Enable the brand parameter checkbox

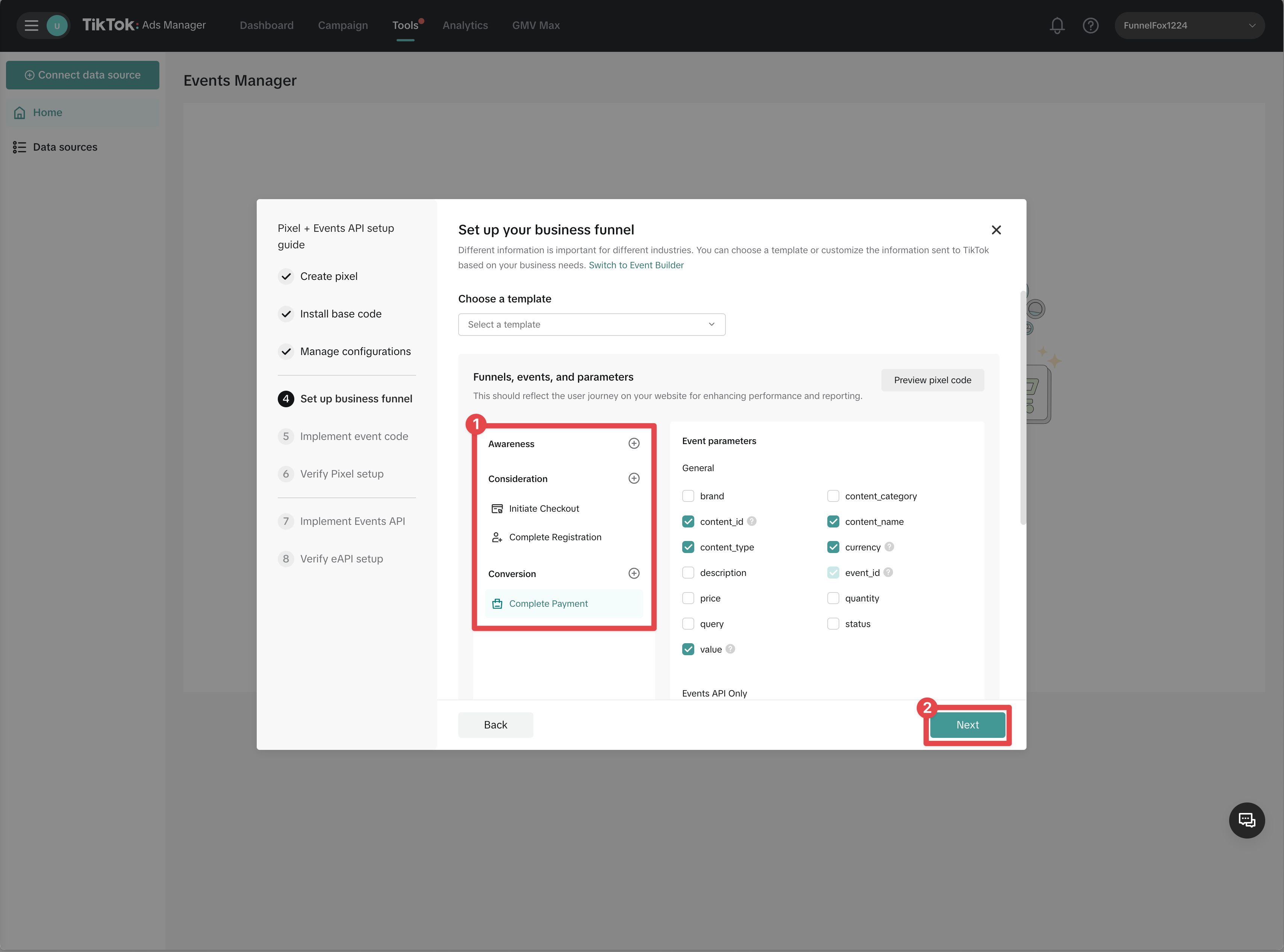(688, 496)
